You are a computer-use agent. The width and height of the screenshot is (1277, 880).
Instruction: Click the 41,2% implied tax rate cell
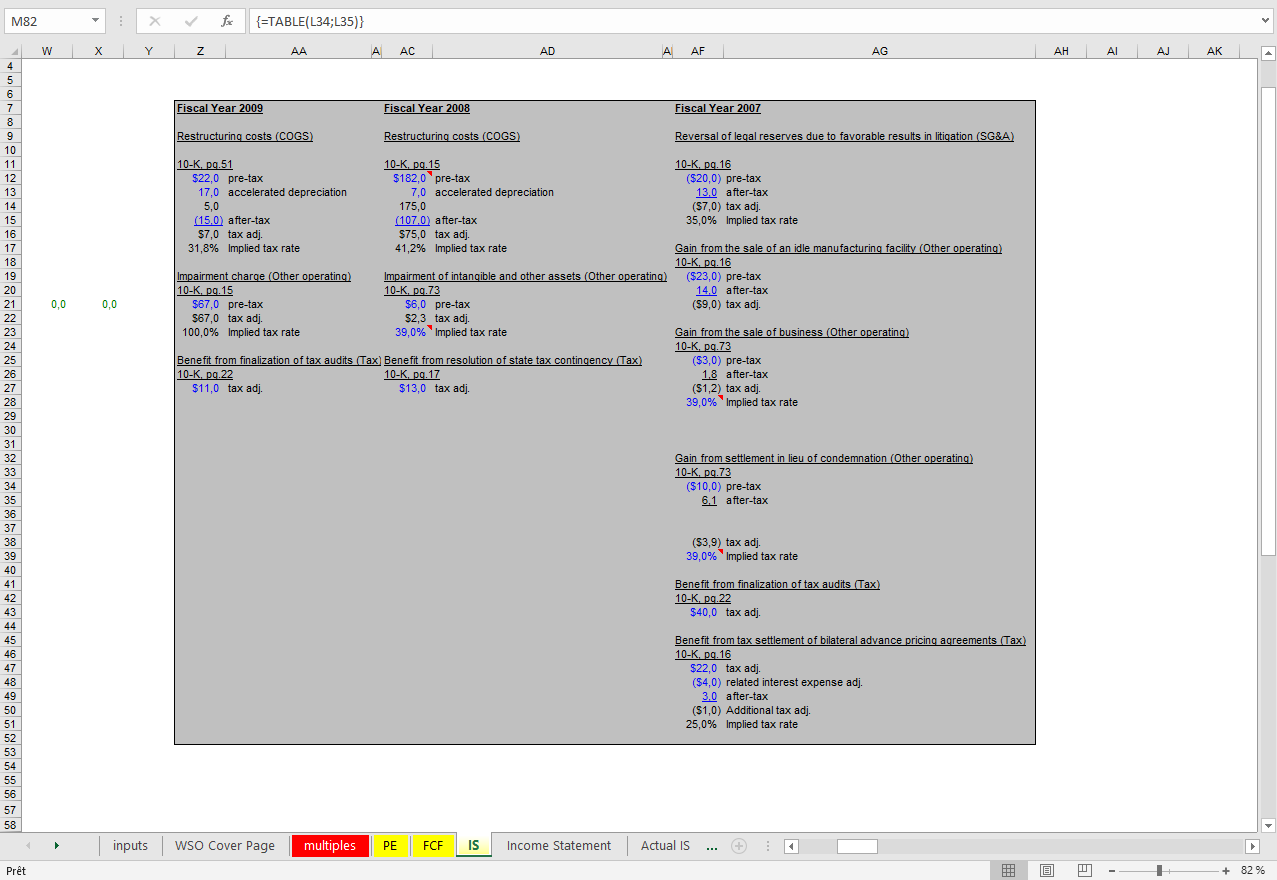pos(411,248)
